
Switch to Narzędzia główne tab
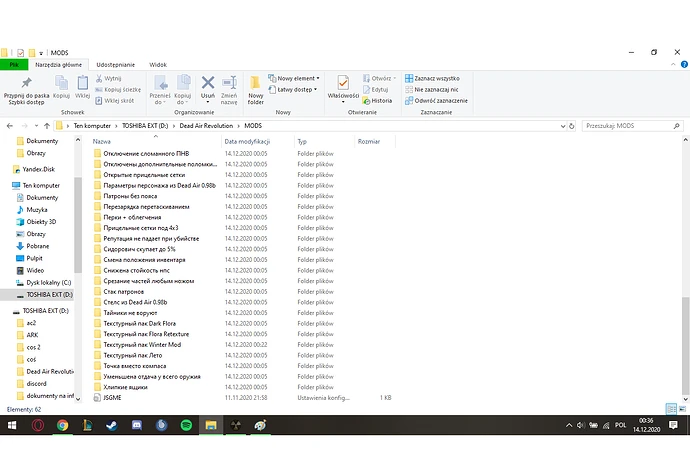pos(59,65)
